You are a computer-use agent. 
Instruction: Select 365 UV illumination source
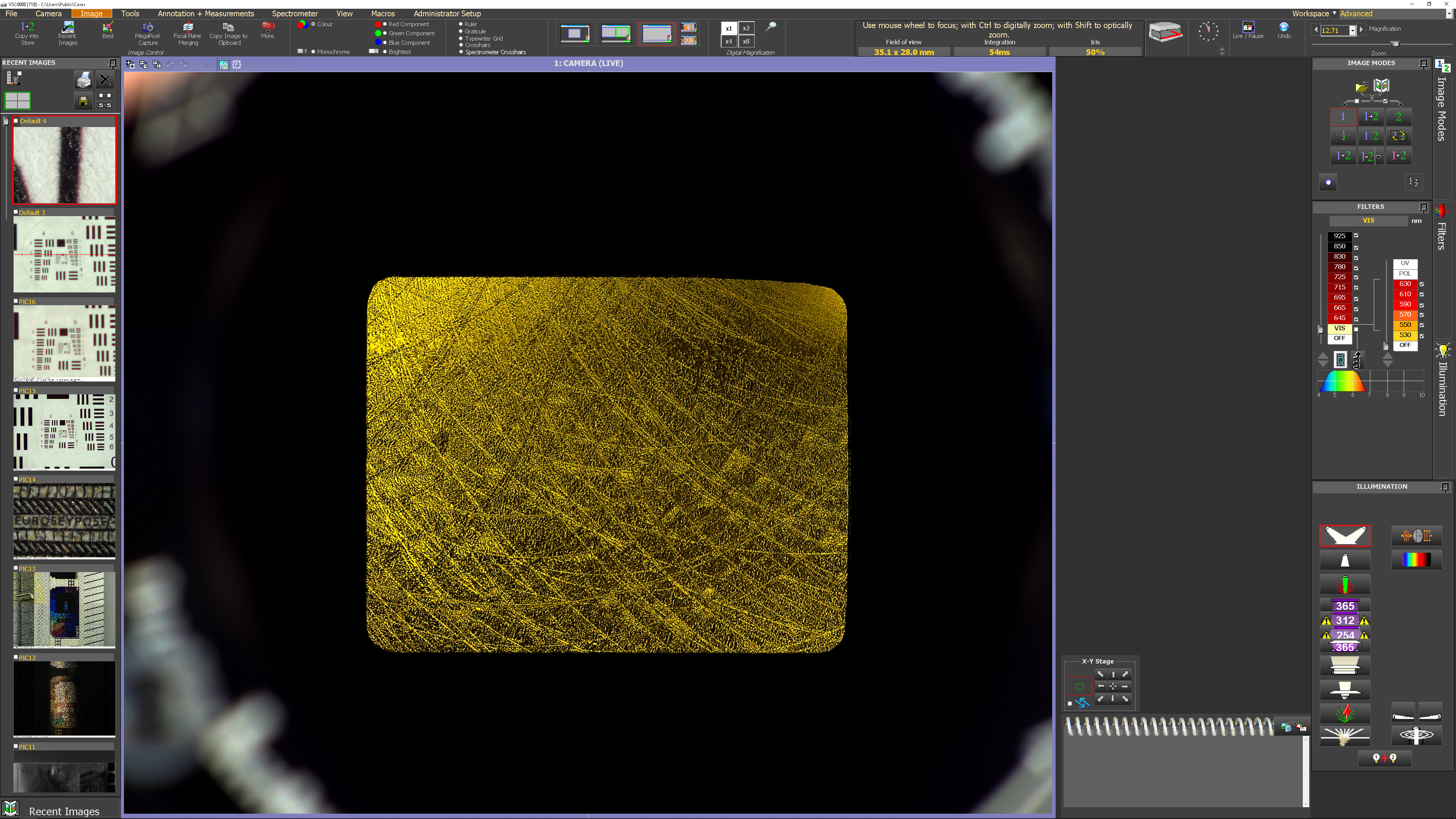click(x=1345, y=606)
